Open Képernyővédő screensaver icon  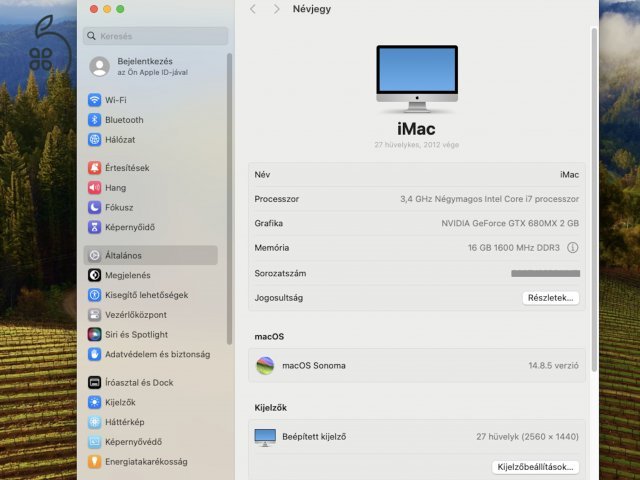coord(94,442)
